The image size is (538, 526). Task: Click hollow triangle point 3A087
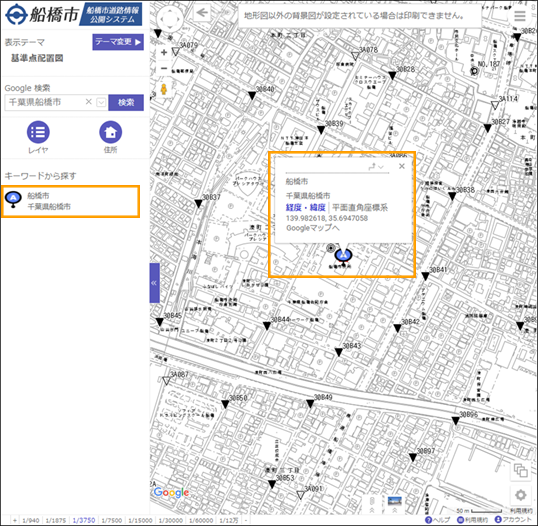click(166, 380)
